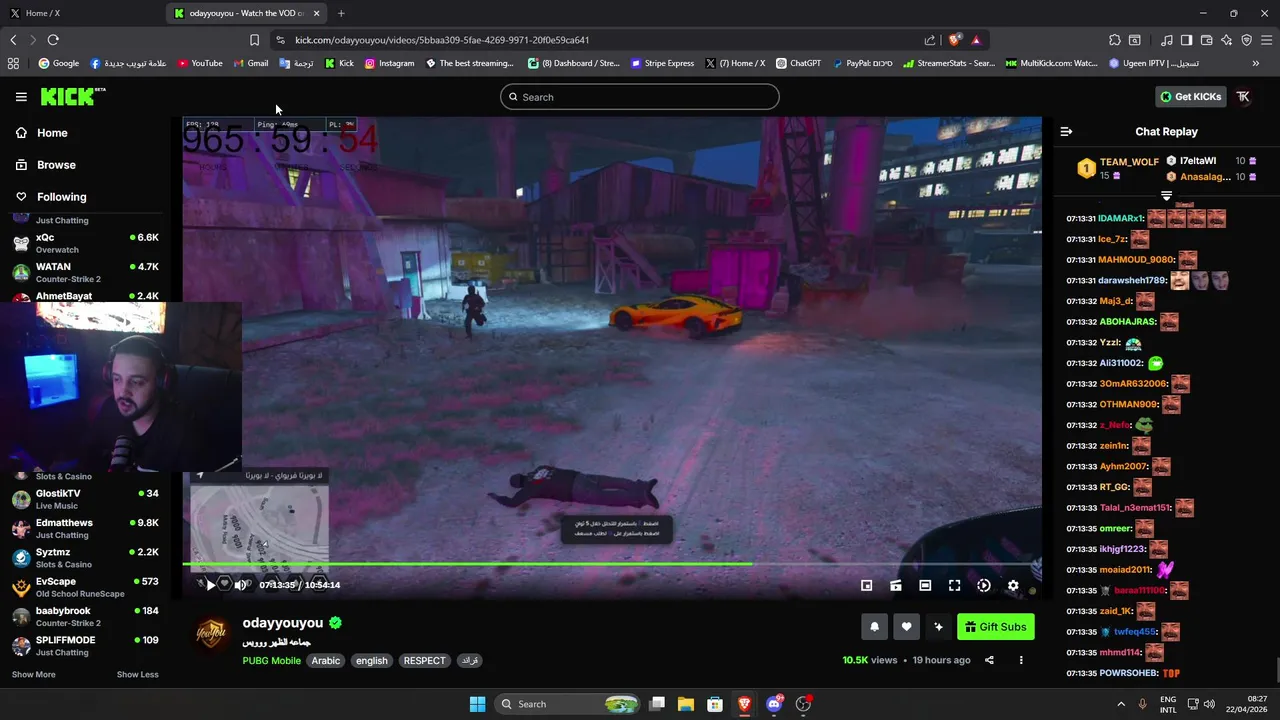Go back in browser history
The image size is (1280, 720).
[x=13, y=40]
